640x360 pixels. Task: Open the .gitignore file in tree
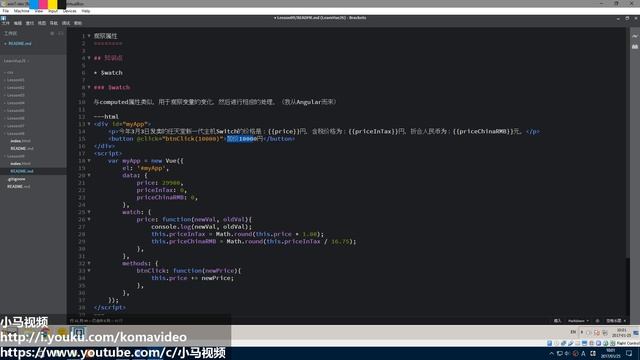(x=16, y=179)
